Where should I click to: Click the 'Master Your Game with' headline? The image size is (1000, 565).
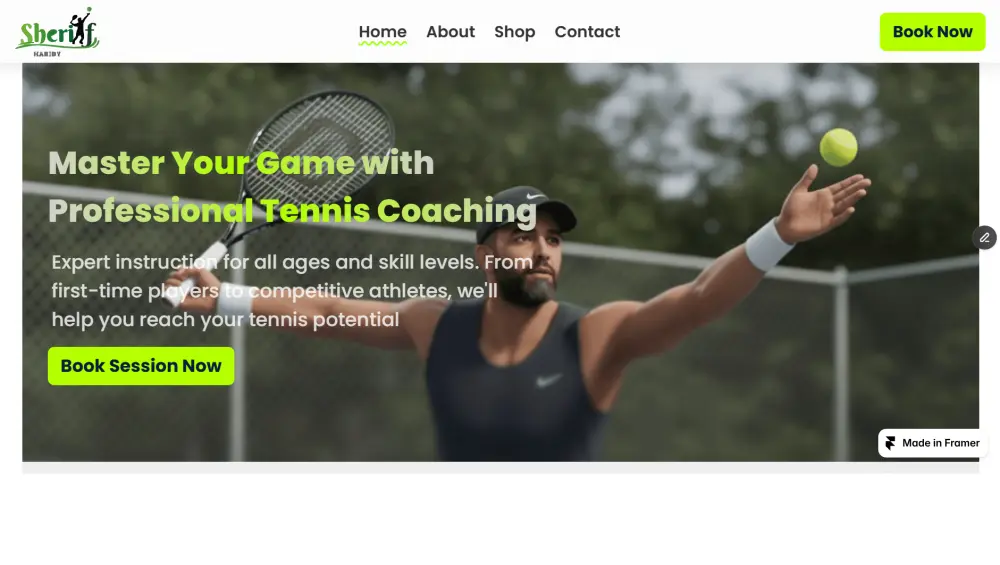pyautogui.click(x=241, y=163)
